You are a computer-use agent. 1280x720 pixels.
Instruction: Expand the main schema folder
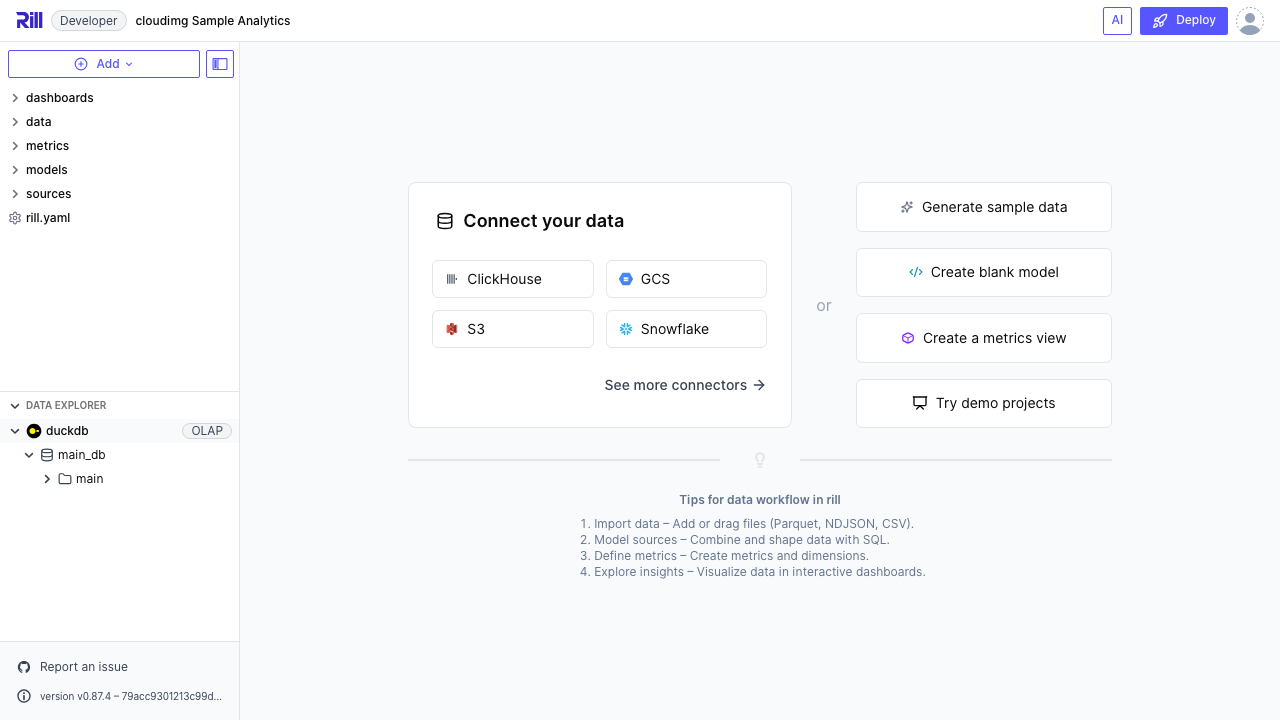(x=47, y=479)
